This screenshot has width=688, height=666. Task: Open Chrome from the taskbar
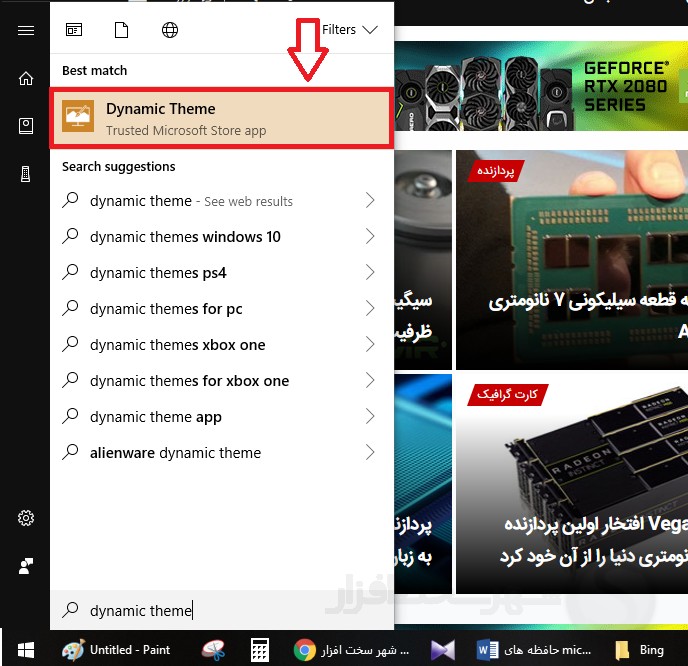pos(305,650)
